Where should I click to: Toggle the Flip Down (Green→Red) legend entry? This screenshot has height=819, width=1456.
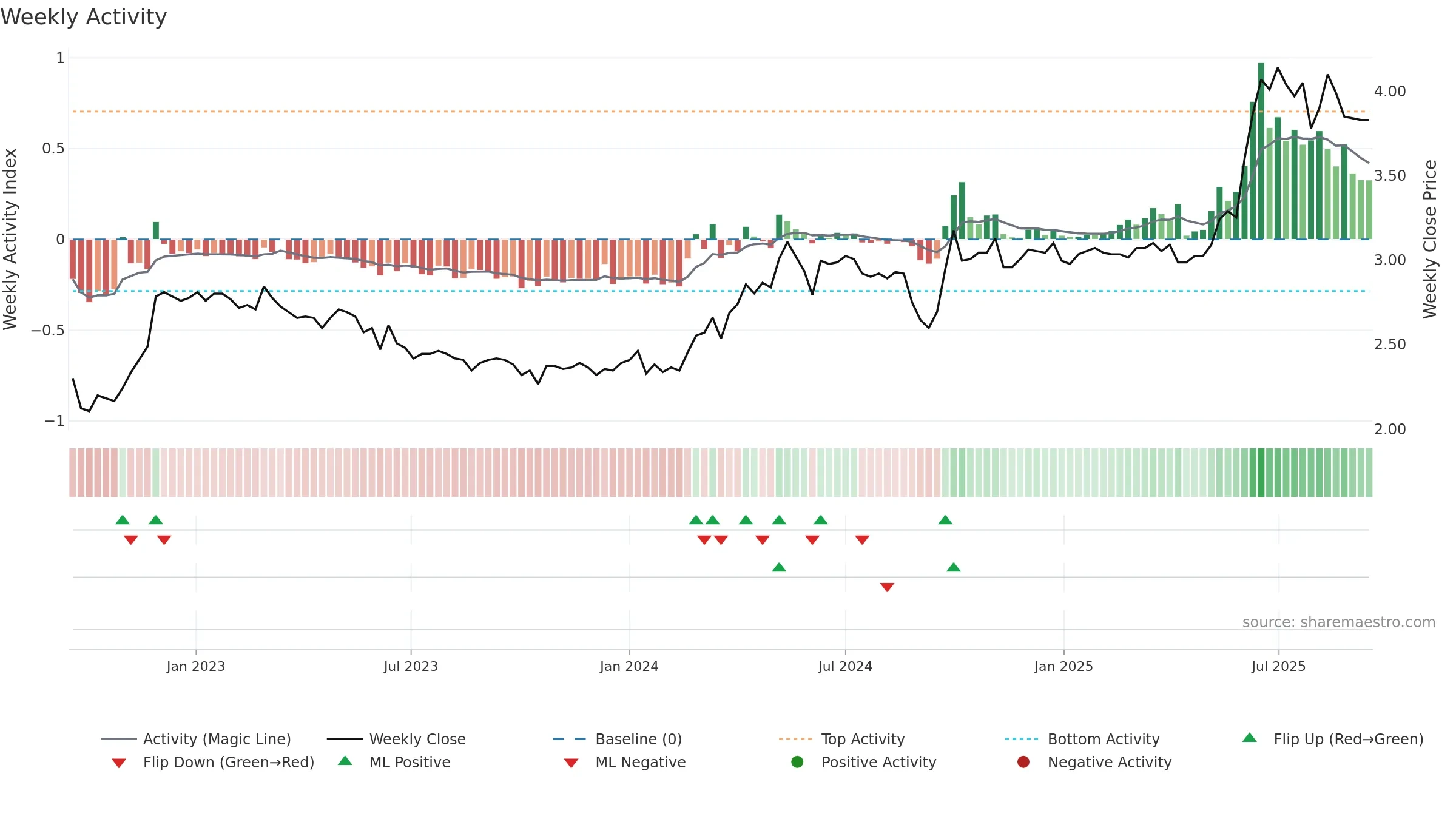pos(213,762)
